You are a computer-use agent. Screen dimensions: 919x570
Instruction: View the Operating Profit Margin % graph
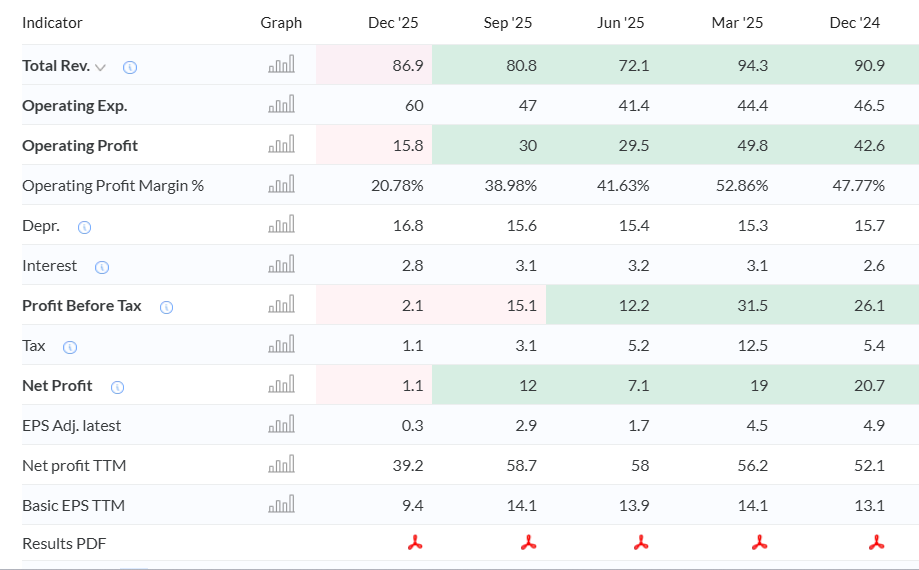281,184
